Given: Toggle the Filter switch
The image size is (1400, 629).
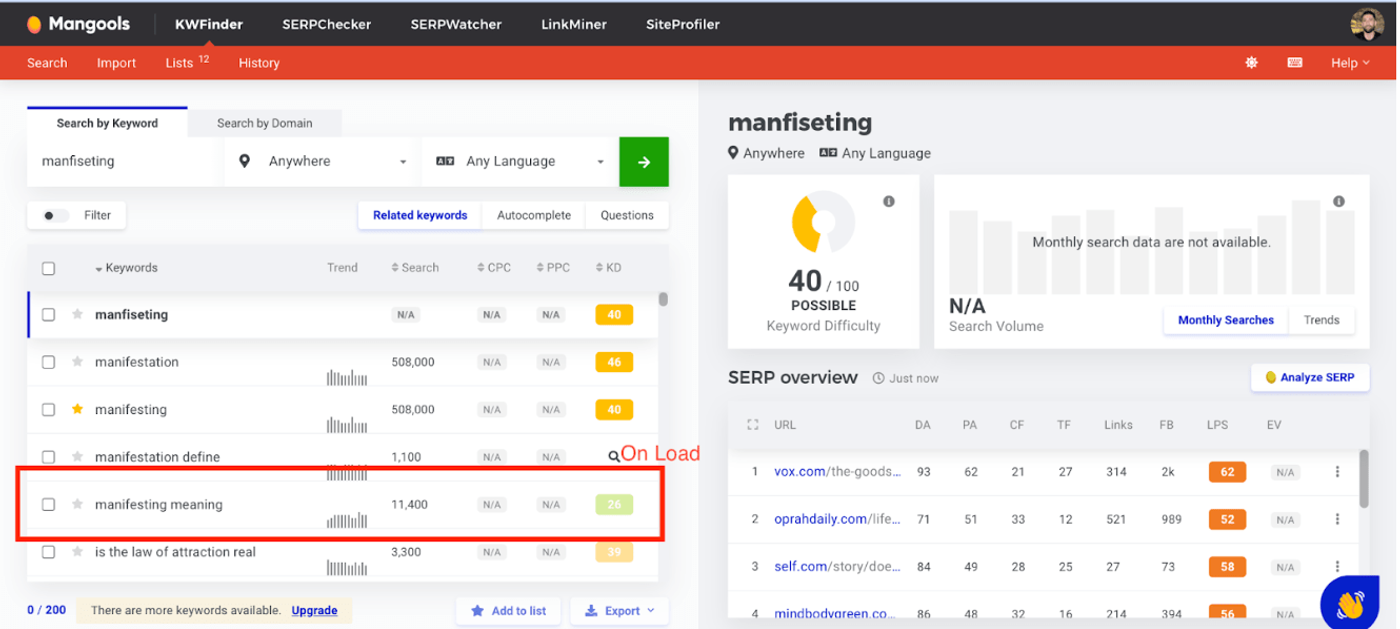Looking at the screenshot, I should (x=56, y=216).
